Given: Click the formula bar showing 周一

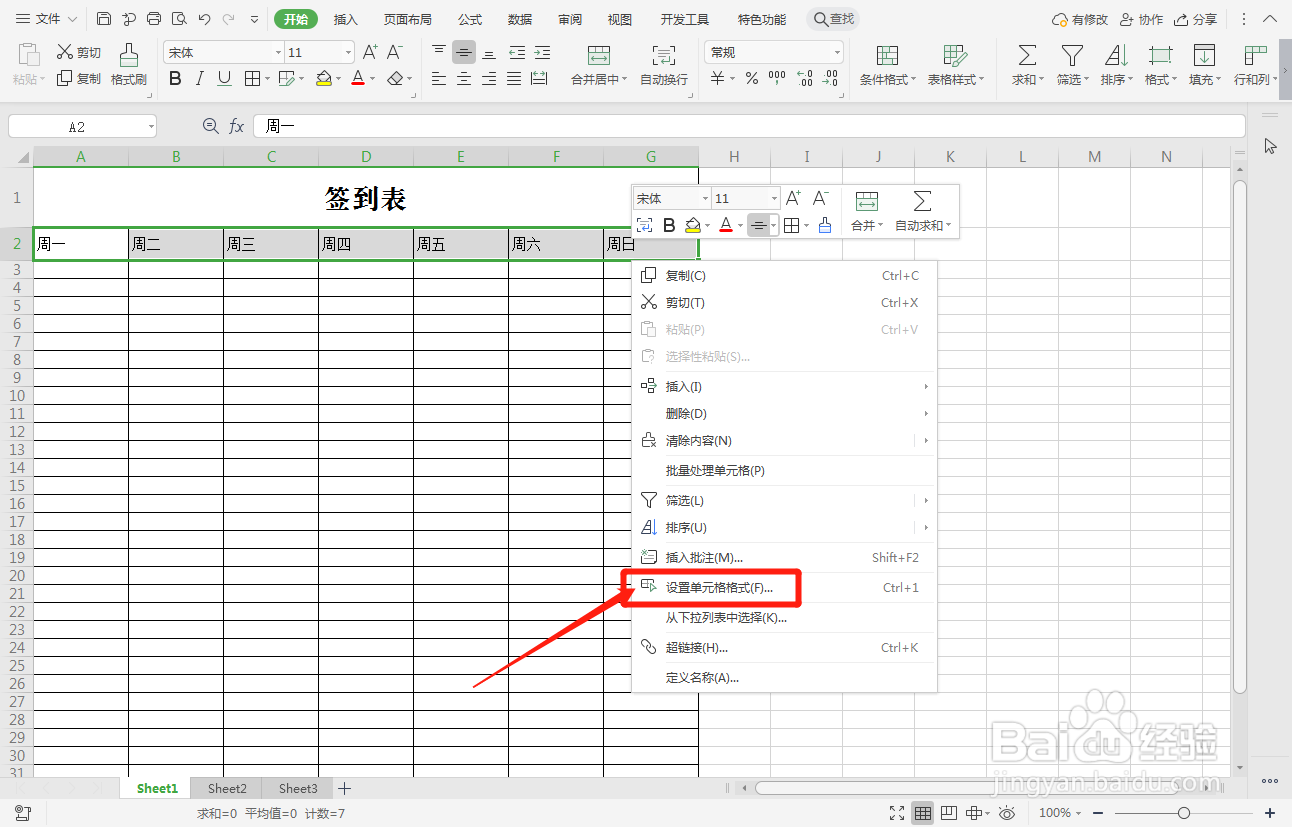Looking at the screenshot, I should pyautogui.click(x=749, y=126).
